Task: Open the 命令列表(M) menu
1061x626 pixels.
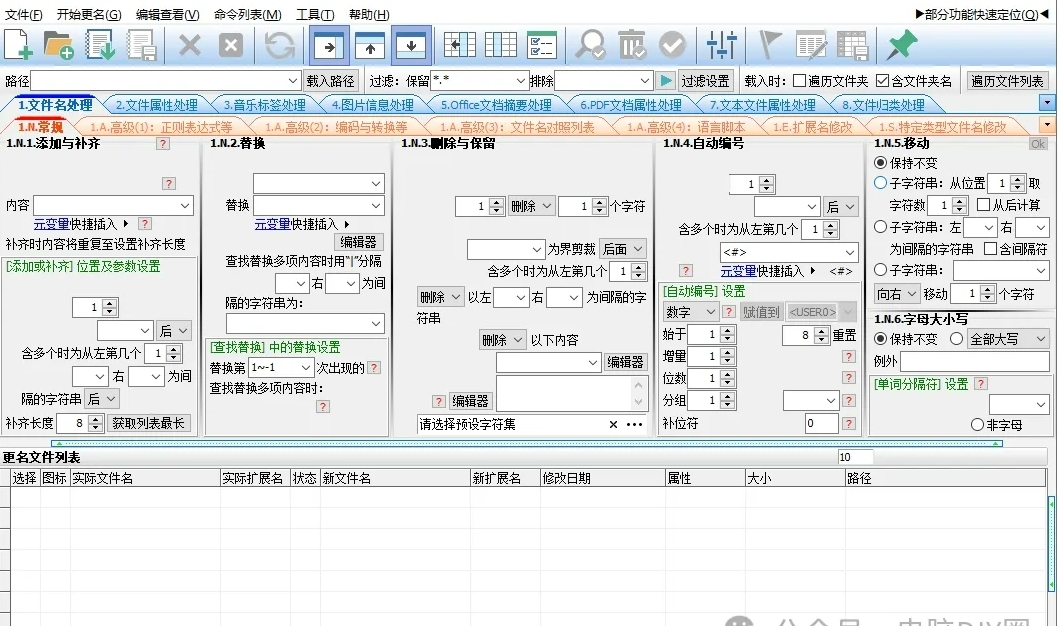Action: 248,15
